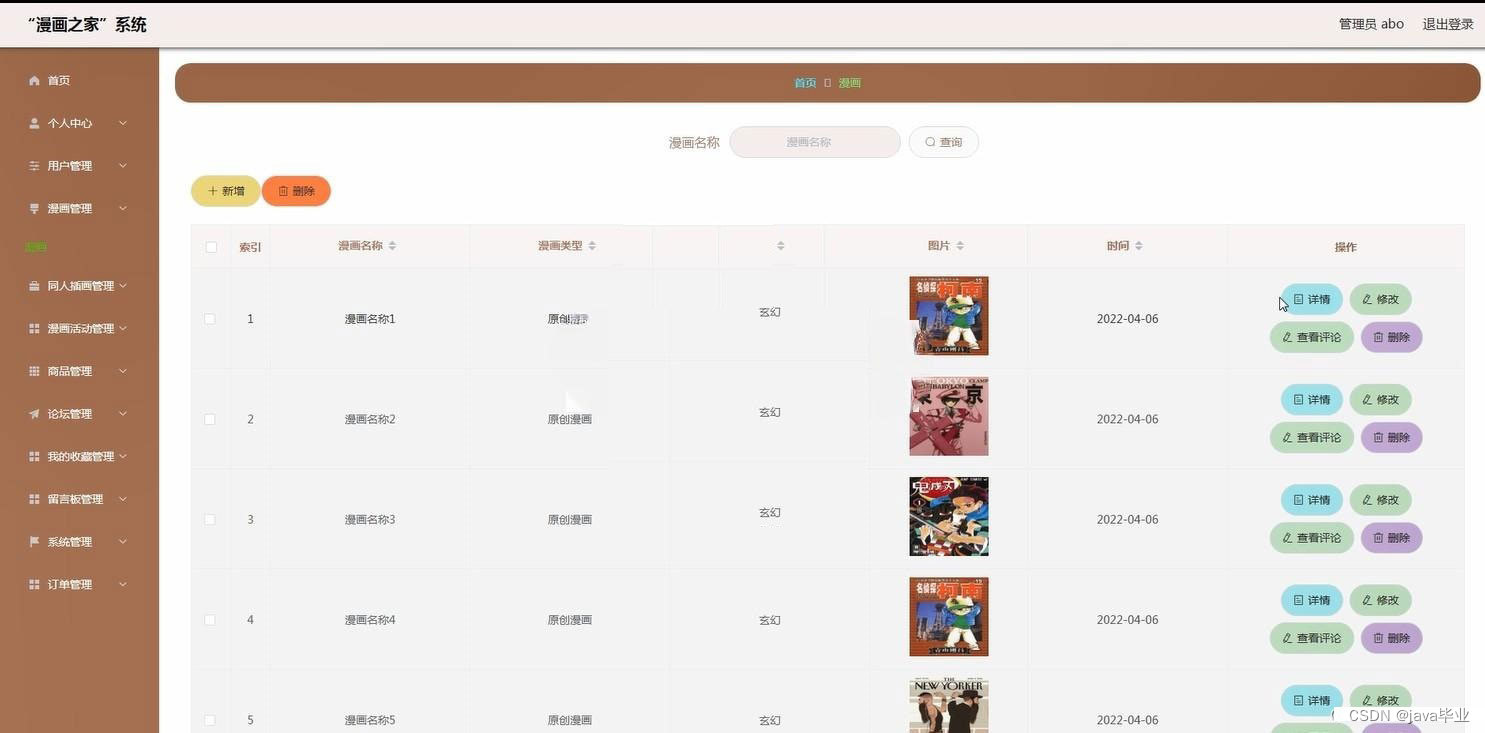Viewport: 1485px width, 733px height.
Task: Click the sliders icon beside 用户管理
Action: pyautogui.click(x=34, y=166)
